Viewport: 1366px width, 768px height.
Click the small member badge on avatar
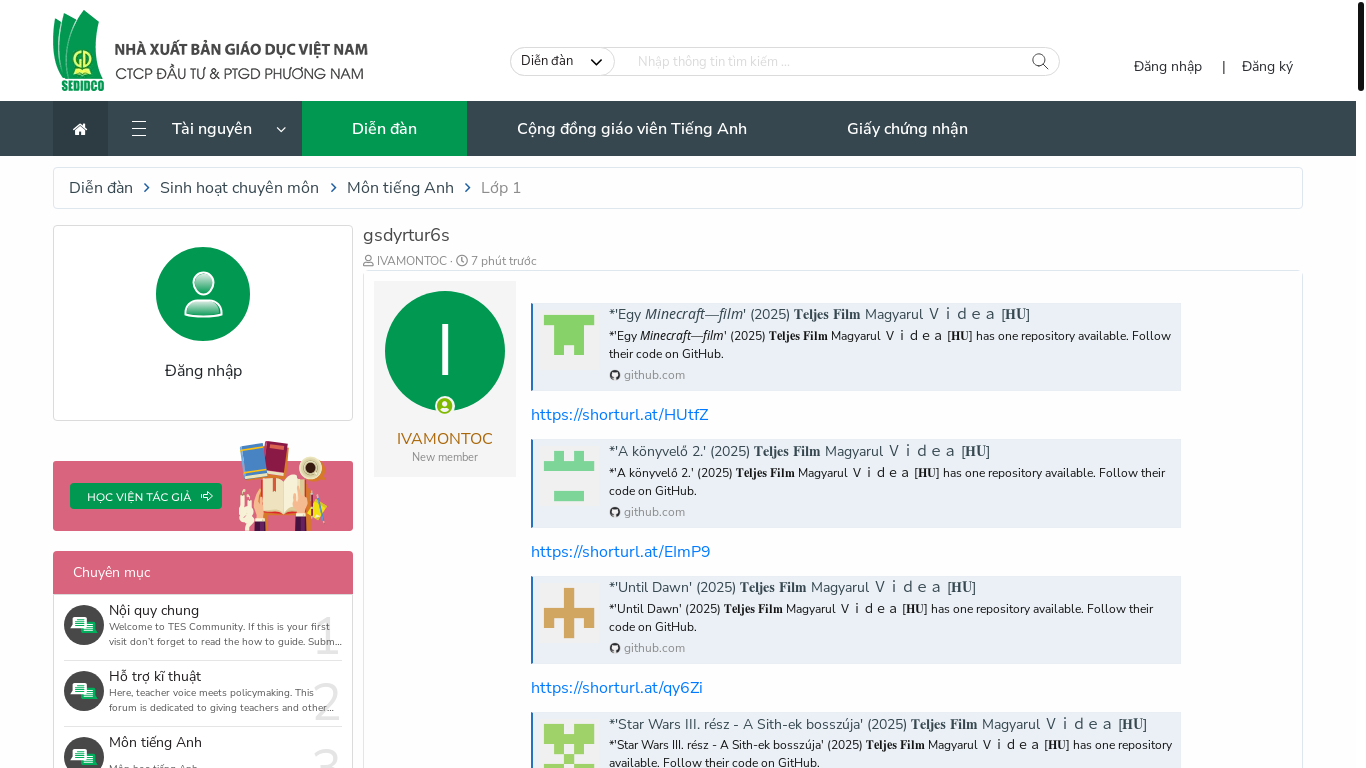point(445,406)
